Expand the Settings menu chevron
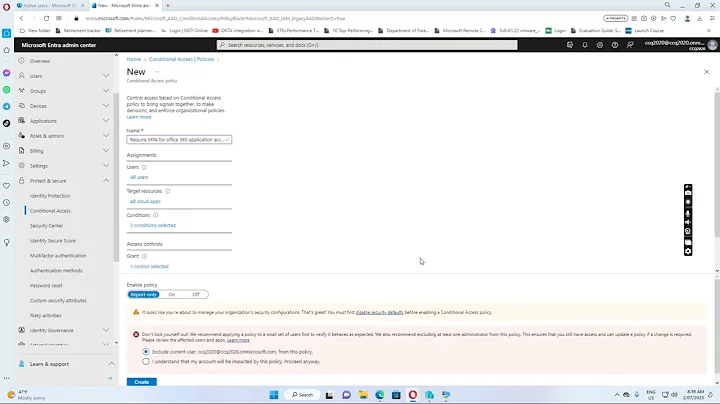Viewport: 720px width, 404px height. pos(106,166)
